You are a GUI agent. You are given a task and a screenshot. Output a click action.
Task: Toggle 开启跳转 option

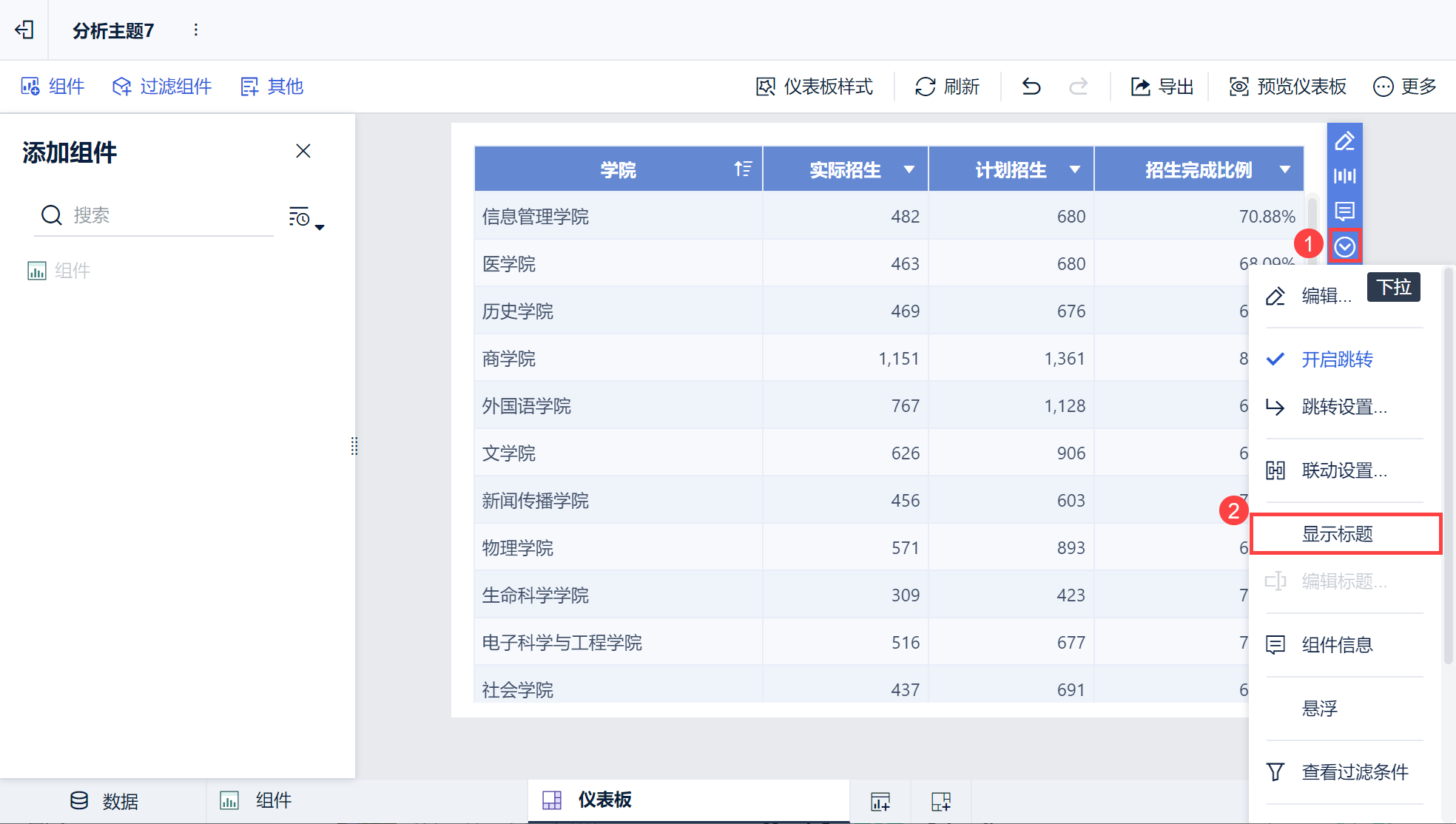(1336, 359)
